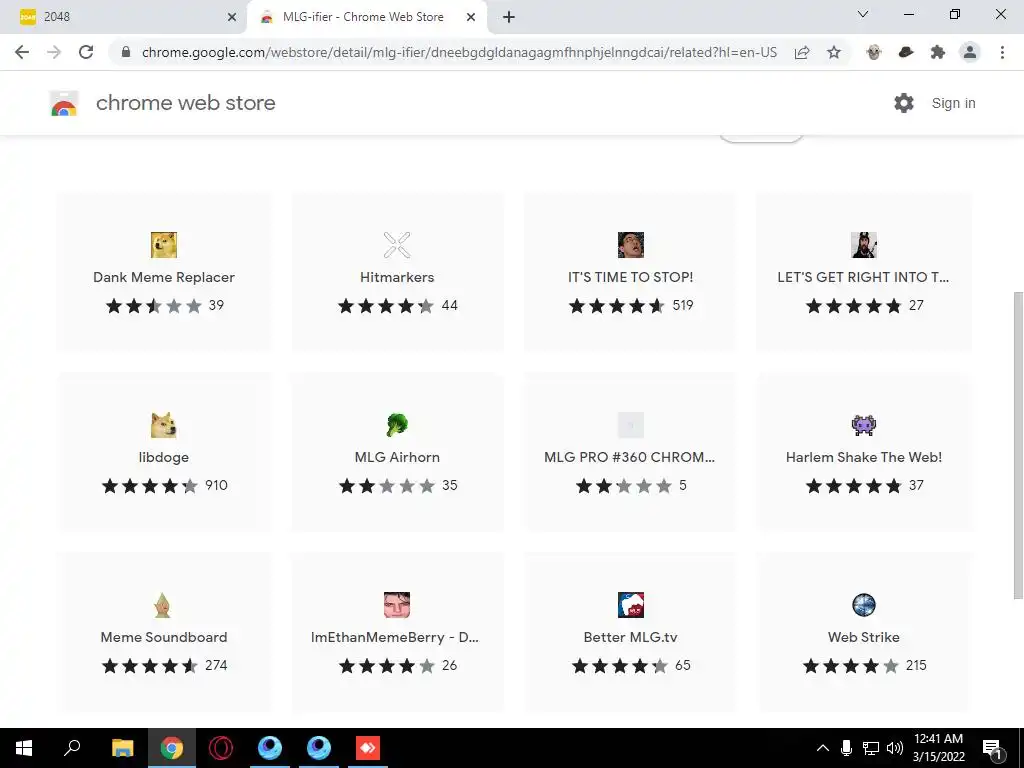This screenshot has width=1024, height=768.
Task: Open the notifications action center
Action: (992, 749)
